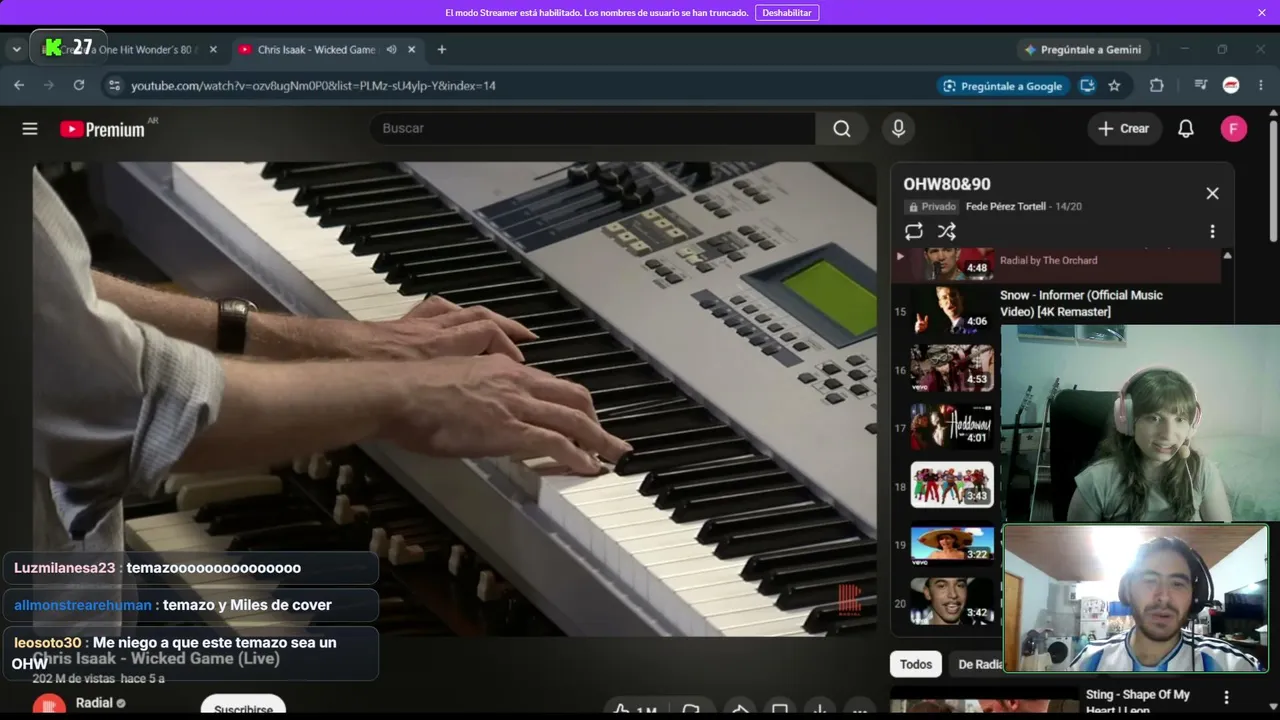Open the YouTube guide hamburger menu
The height and width of the screenshot is (720, 1280).
[30, 128]
